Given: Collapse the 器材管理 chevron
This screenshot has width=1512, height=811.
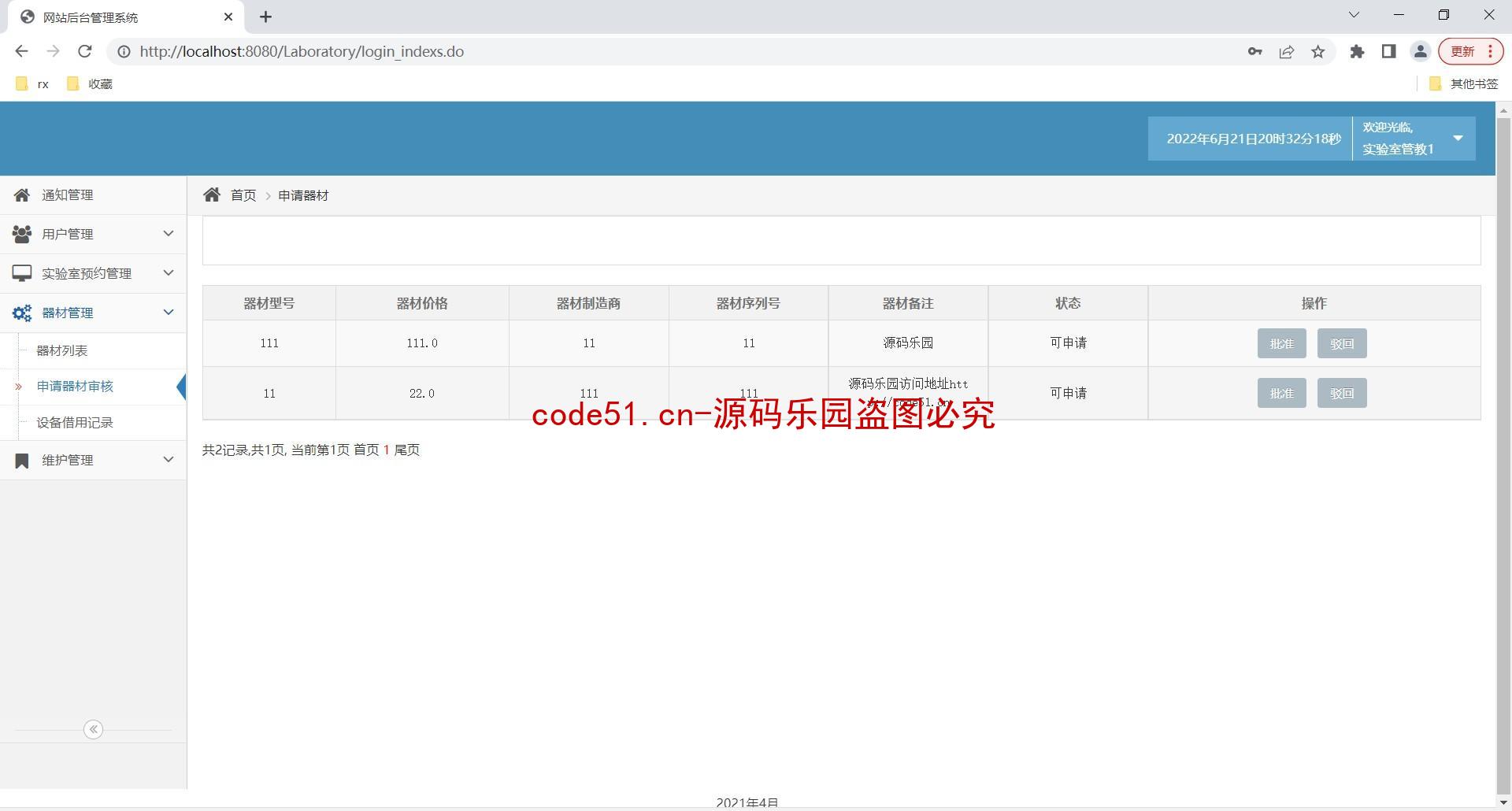Looking at the screenshot, I should coord(168,313).
